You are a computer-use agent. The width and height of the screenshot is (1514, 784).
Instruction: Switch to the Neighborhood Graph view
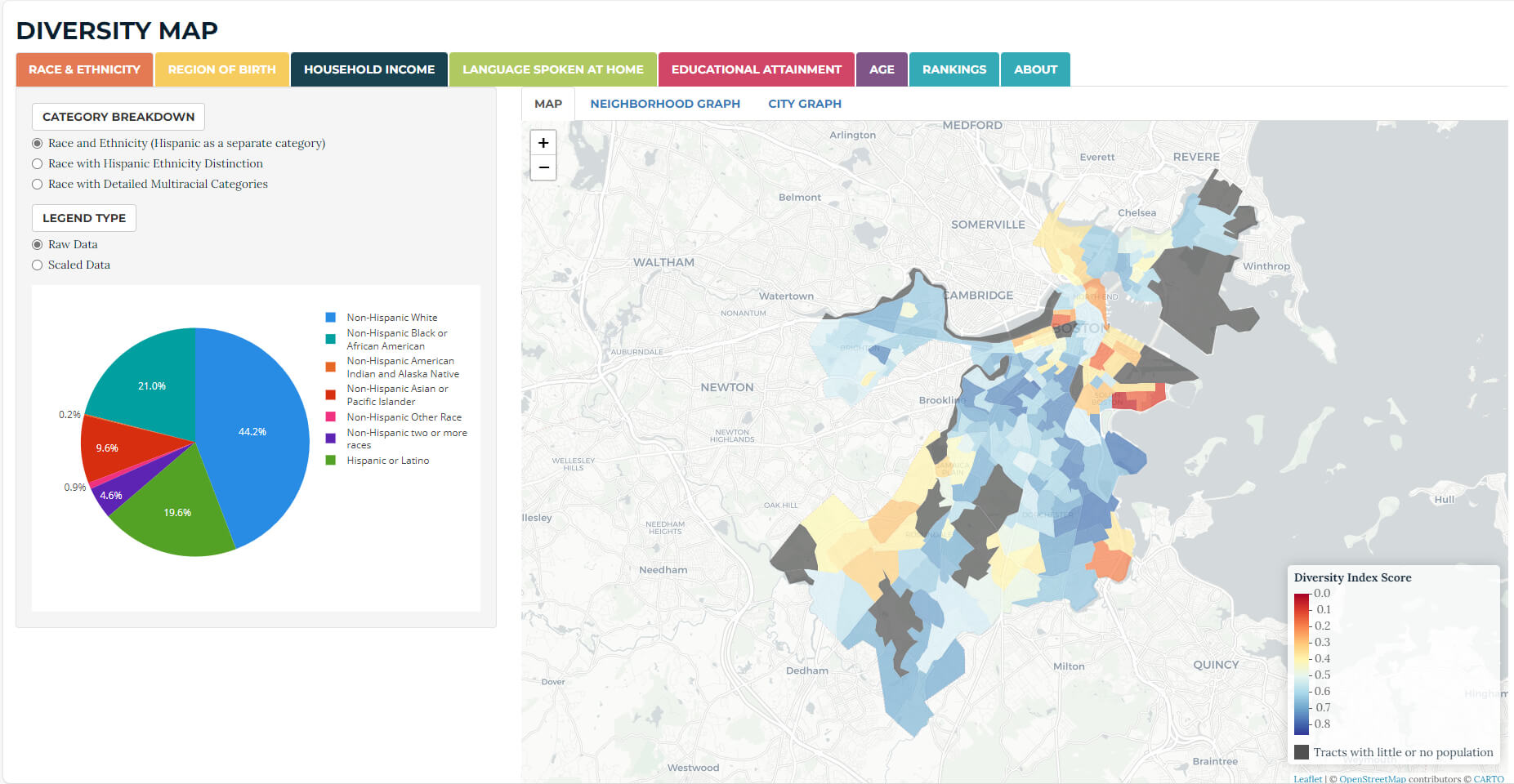[665, 104]
